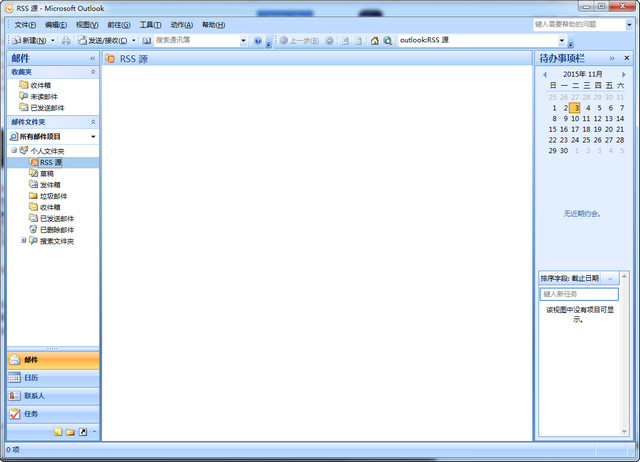Click the New item button icon
The height and width of the screenshot is (462, 640).
[16, 40]
